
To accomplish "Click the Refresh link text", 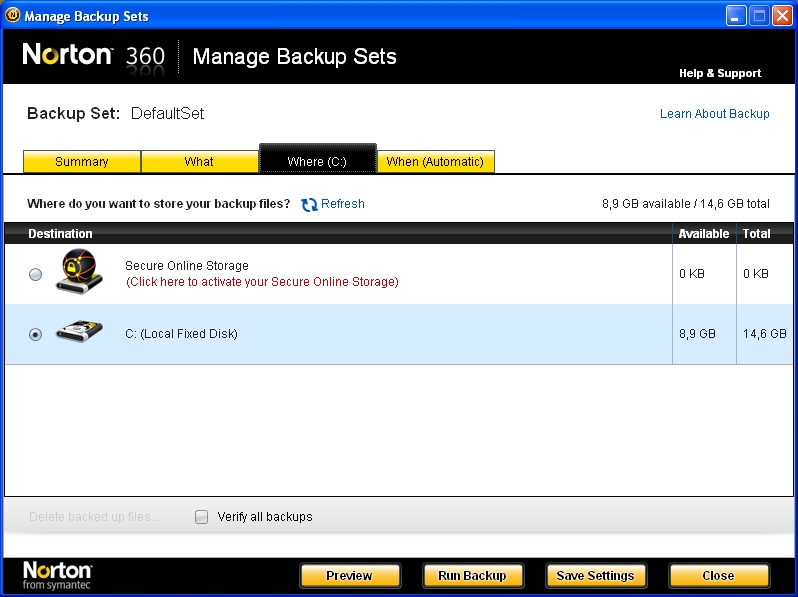I will pos(343,204).
